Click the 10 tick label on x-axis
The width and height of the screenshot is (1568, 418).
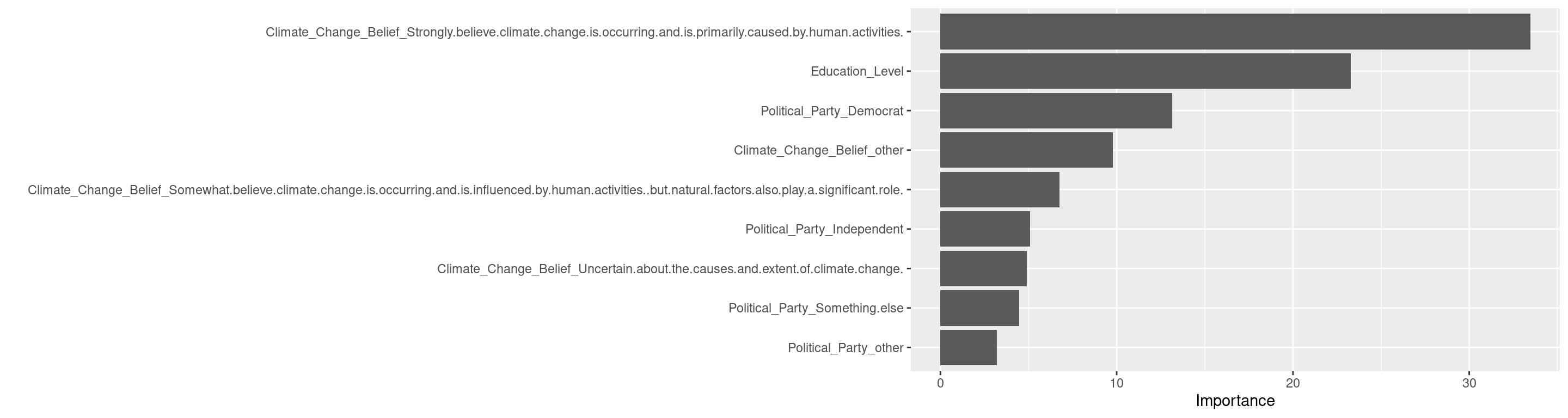point(1116,383)
